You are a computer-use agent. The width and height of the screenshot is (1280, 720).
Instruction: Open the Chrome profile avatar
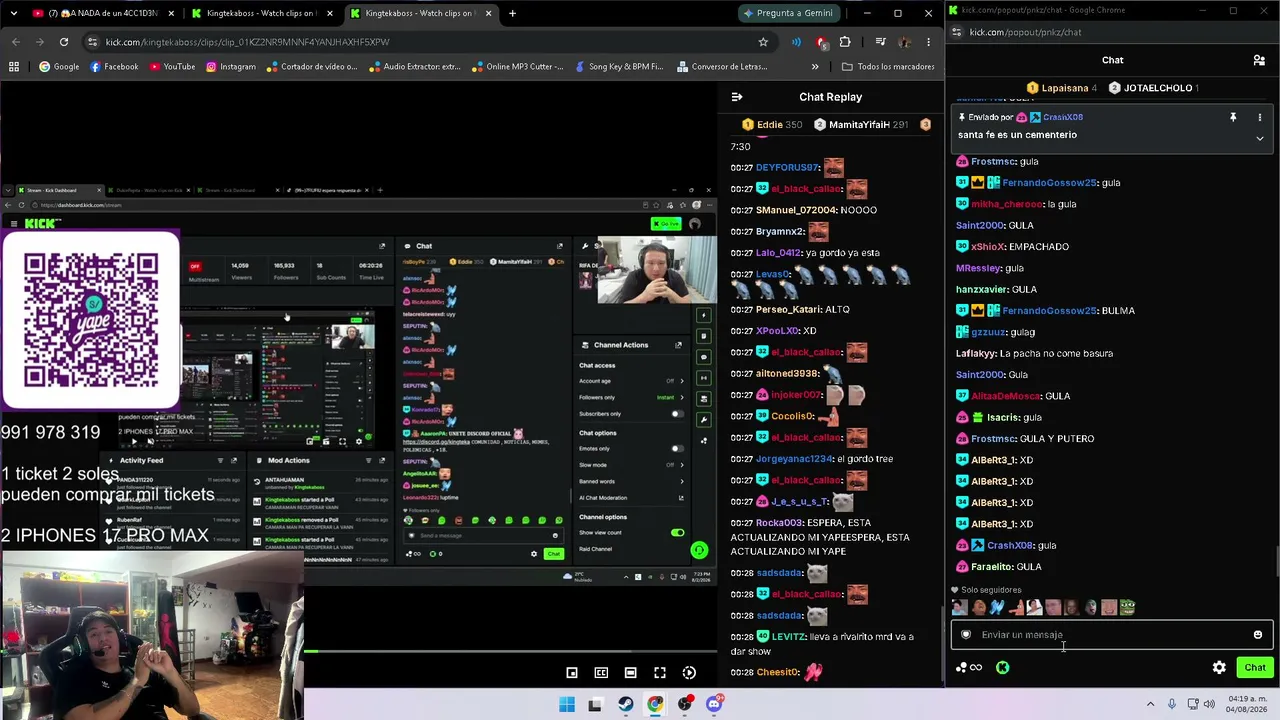[x=904, y=42]
